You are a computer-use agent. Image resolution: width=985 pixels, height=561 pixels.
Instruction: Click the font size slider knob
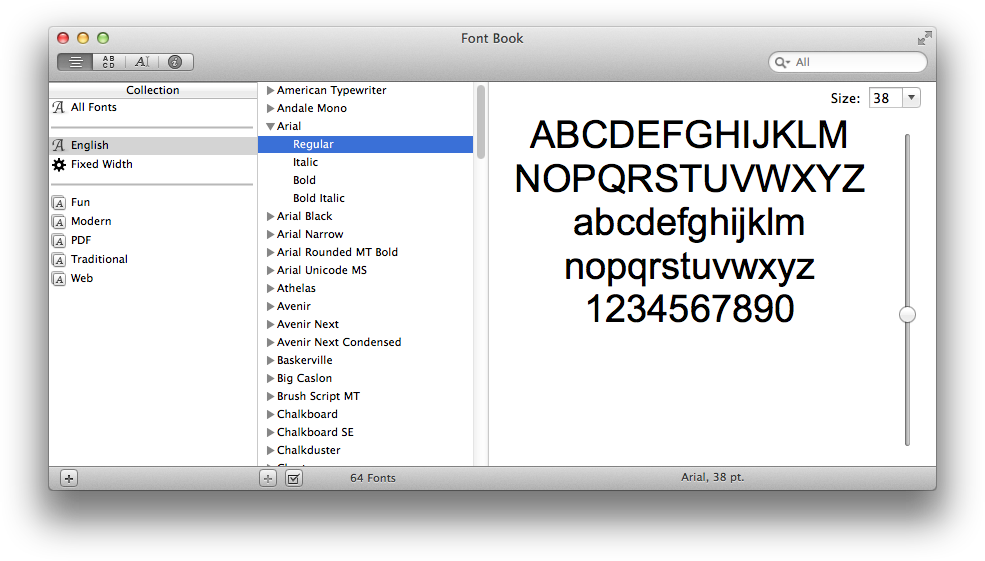click(x=907, y=314)
